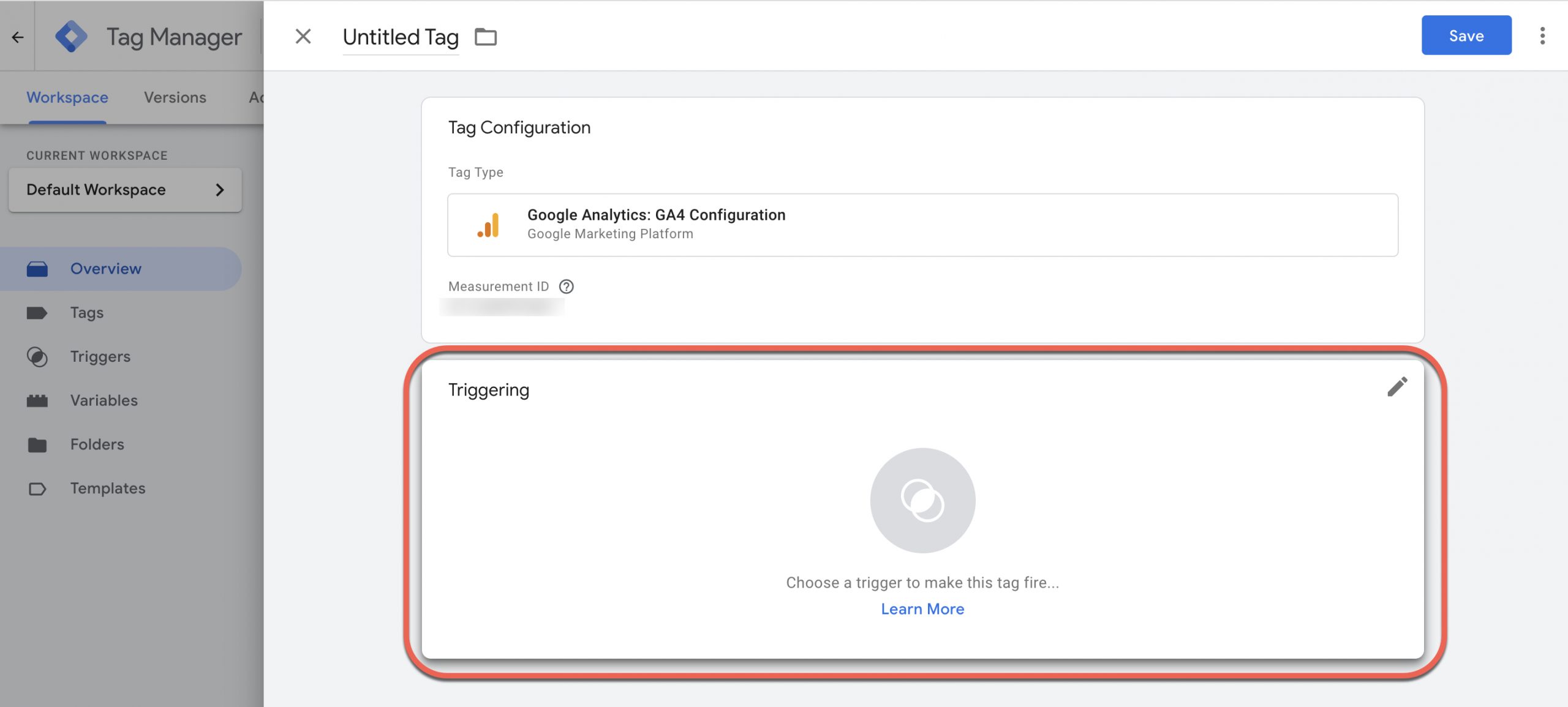Click the Folders icon in sidebar
Viewport: 1568px width, 707px height.
coord(37,445)
